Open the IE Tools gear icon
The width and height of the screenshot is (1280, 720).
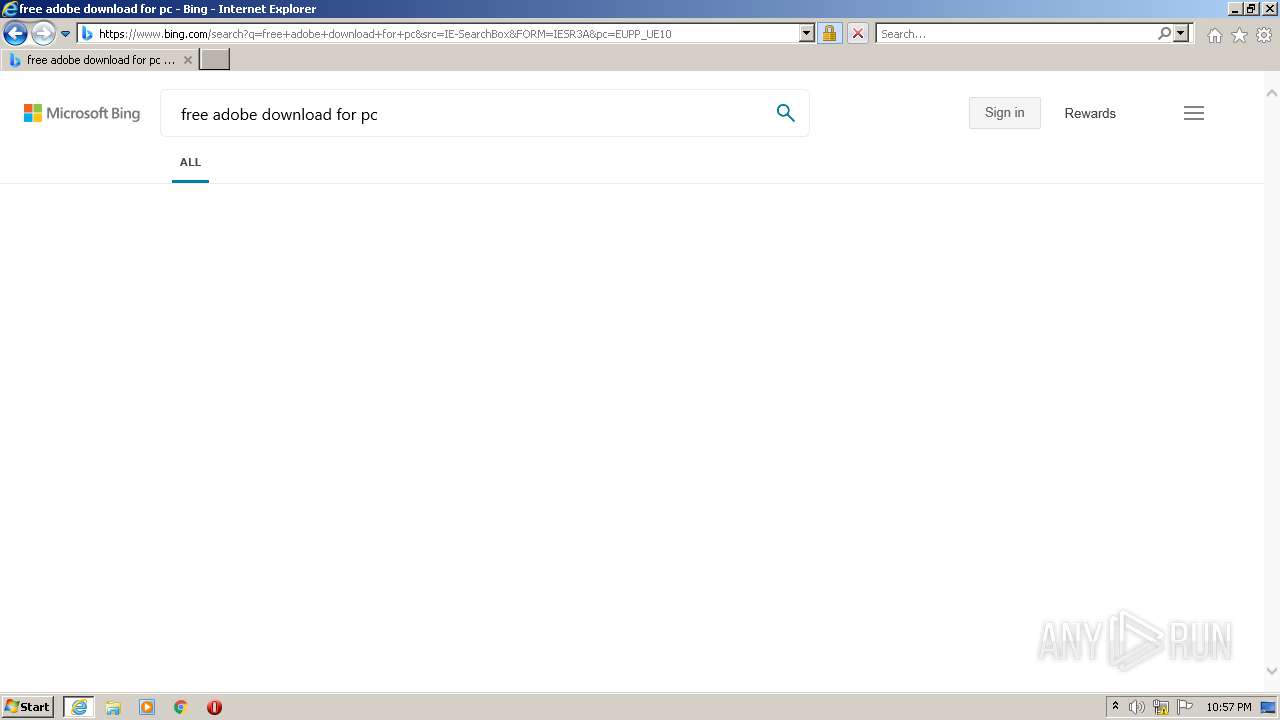tap(1264, 35)
